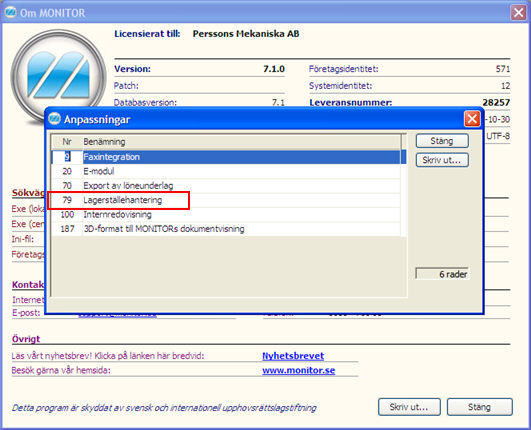Select the Faxintegration row

[x=229, y=157]
